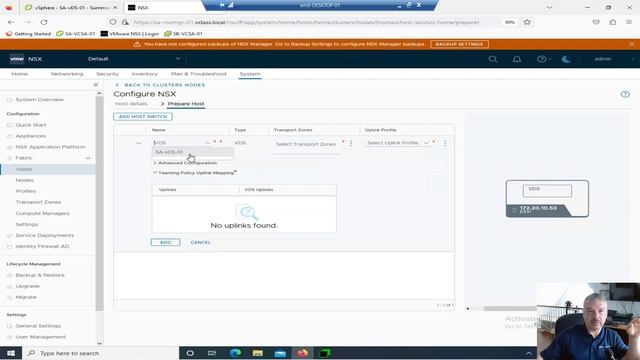Open Microsoft Edge from taskbar
This screenshot has width=640, height=360.
pos(235,353)
